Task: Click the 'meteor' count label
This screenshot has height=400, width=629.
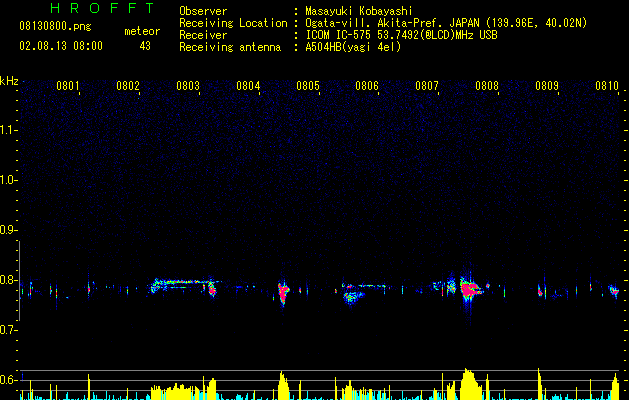Action: pyautogui.click(x=142, y=31)
